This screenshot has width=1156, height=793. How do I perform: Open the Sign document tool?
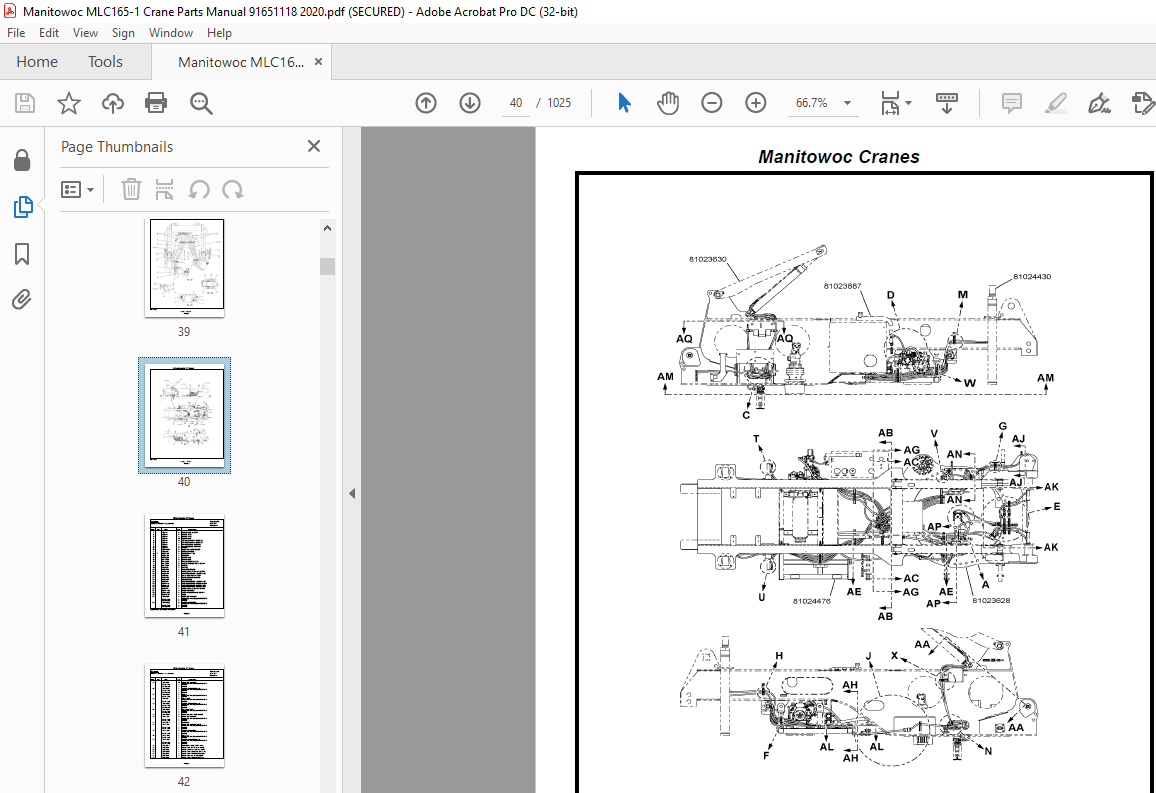tap(1099, 103)
